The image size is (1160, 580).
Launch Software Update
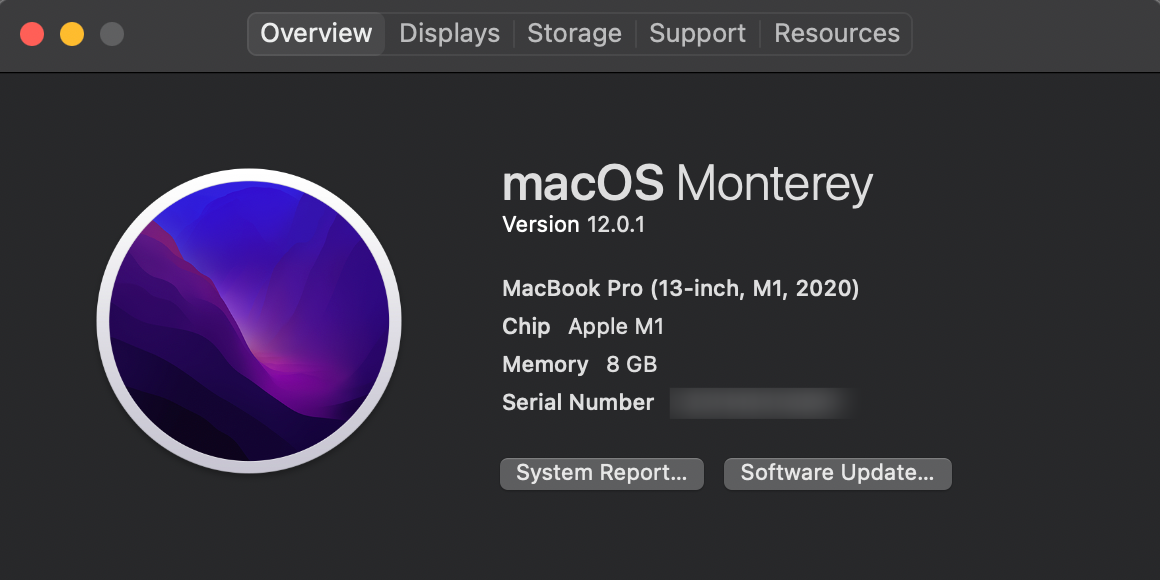pos(837,473)
